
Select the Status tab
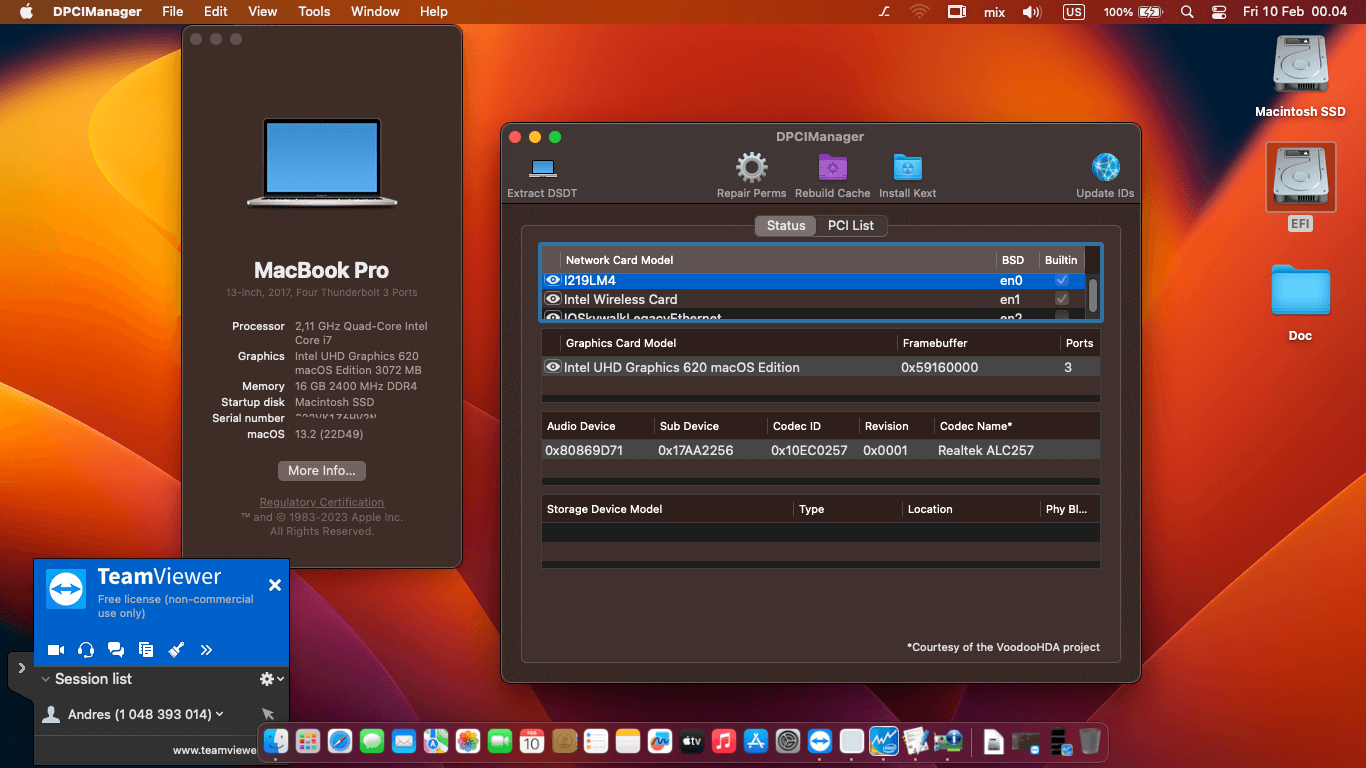pos(786,225)
